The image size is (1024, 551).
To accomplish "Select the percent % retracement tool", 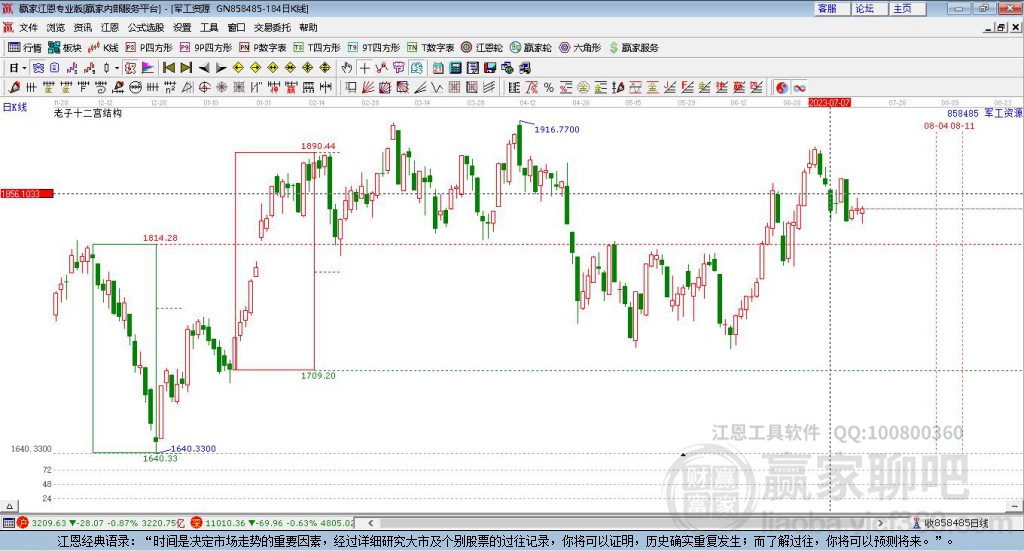I will pos(549,87).
